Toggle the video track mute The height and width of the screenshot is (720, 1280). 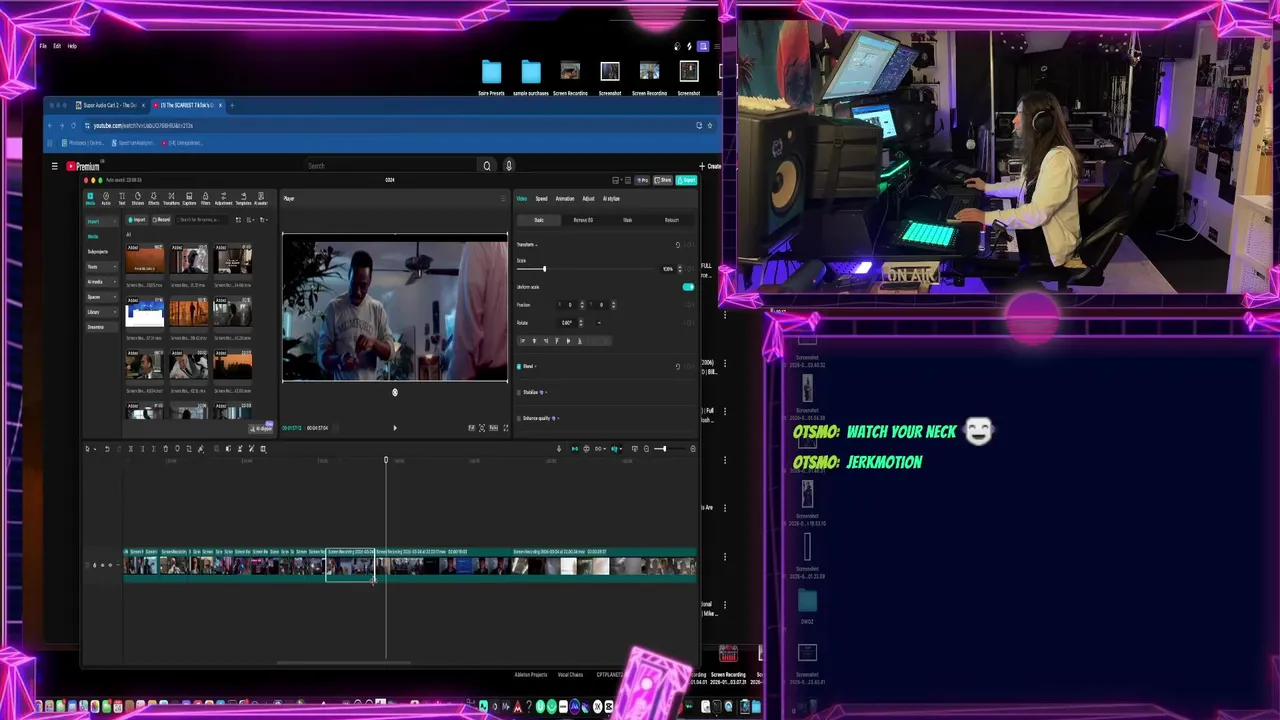coord(110,565)
